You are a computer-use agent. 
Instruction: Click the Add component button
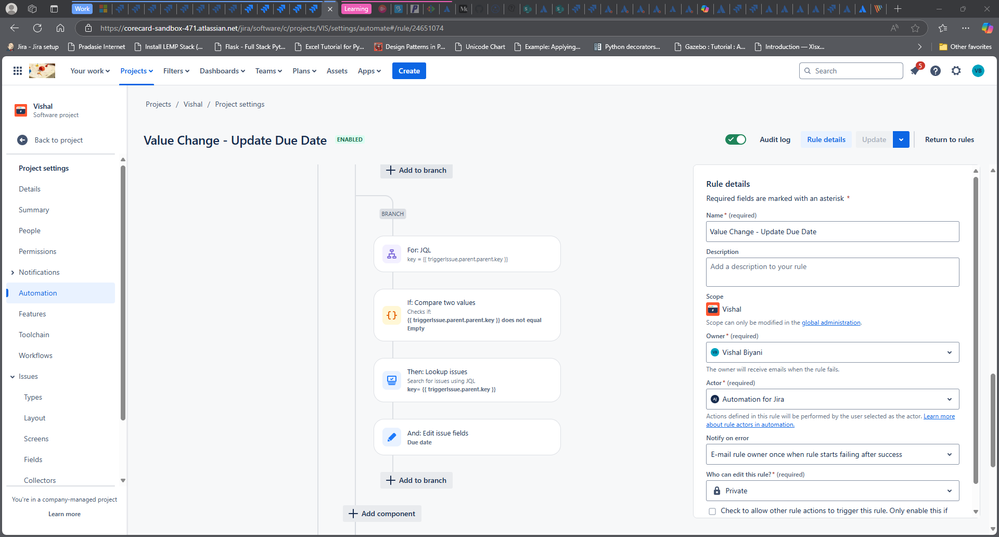tap(382, 513)
